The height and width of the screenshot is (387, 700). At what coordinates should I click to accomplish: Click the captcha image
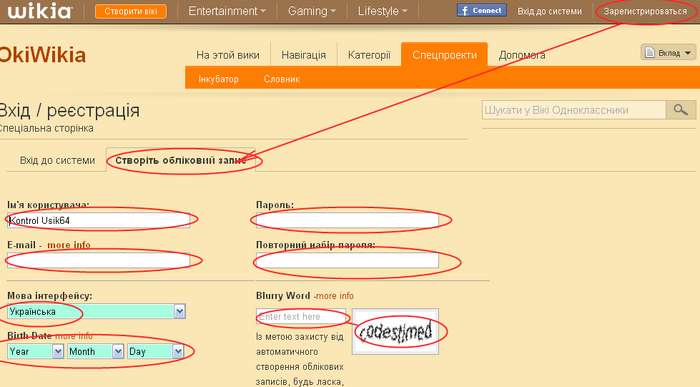click(395, 332)
